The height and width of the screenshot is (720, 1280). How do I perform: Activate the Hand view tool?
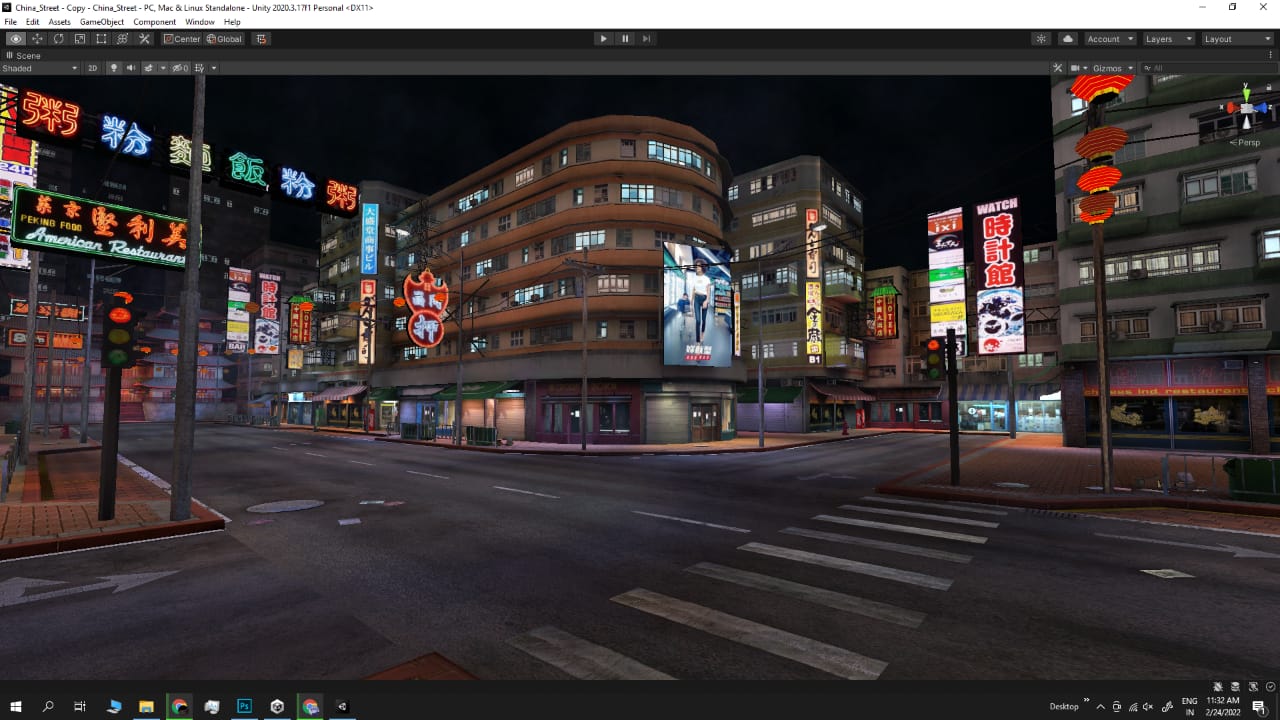click(x=16, y=39)
